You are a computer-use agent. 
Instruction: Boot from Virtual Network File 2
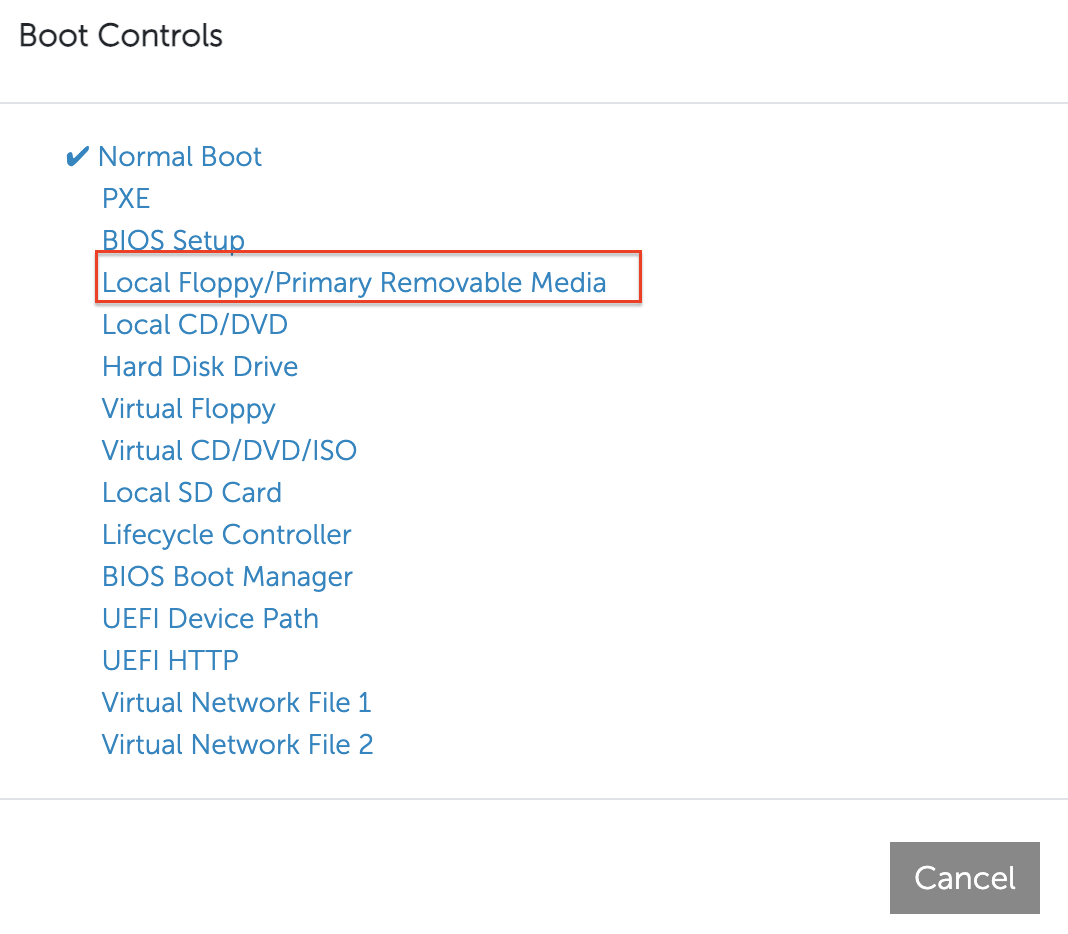click(x=237, y=745)
